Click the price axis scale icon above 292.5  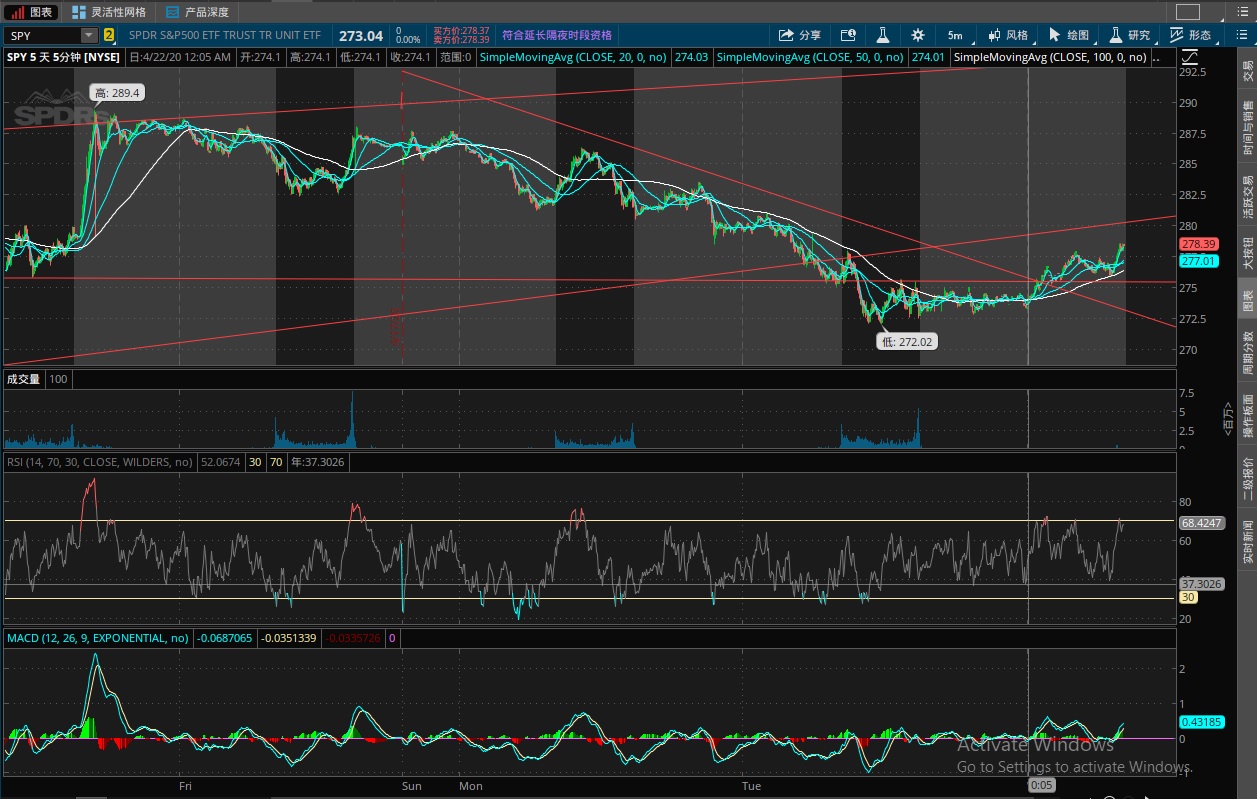tap(1188, 56)
